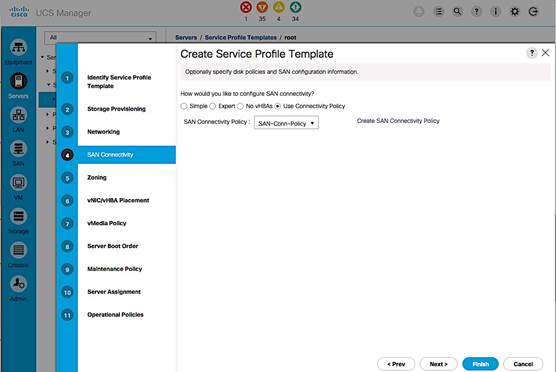Click Service Profile Templates breadcrumb

[x=240, y=38]
